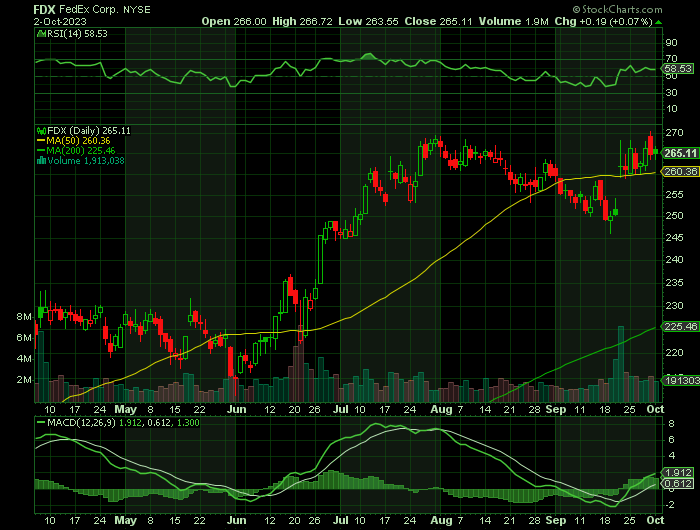Click the 260.36 MA(50) axis tag
The image size is (700, 530).
[680, 171]
